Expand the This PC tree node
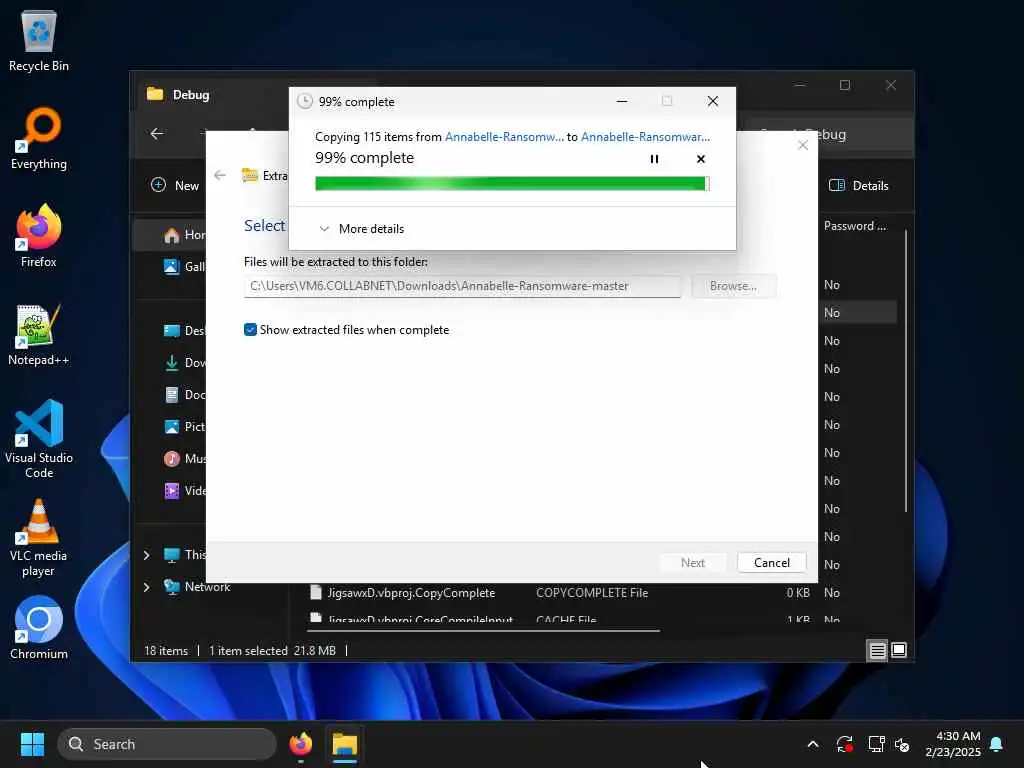This screenshot has width=1024, height=768. point(146,555)
